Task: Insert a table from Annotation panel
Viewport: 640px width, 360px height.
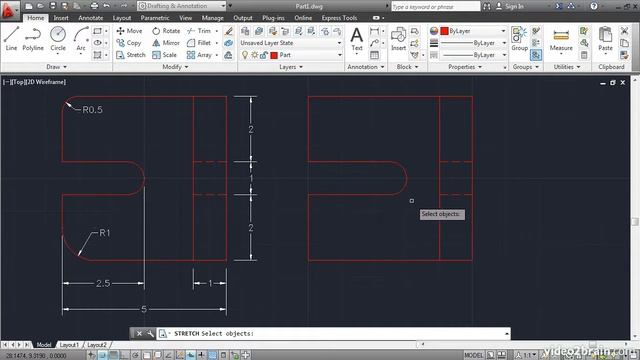Action: pos(374,55)
